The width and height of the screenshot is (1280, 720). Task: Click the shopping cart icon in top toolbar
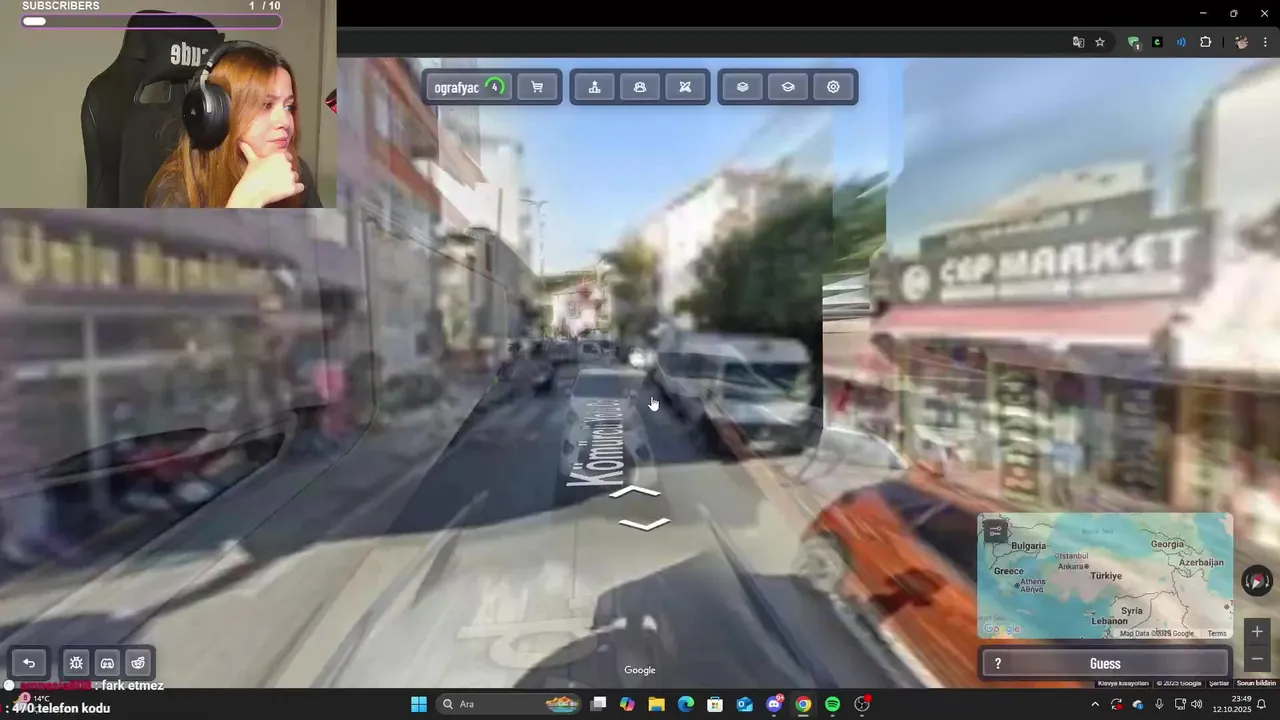537,87
